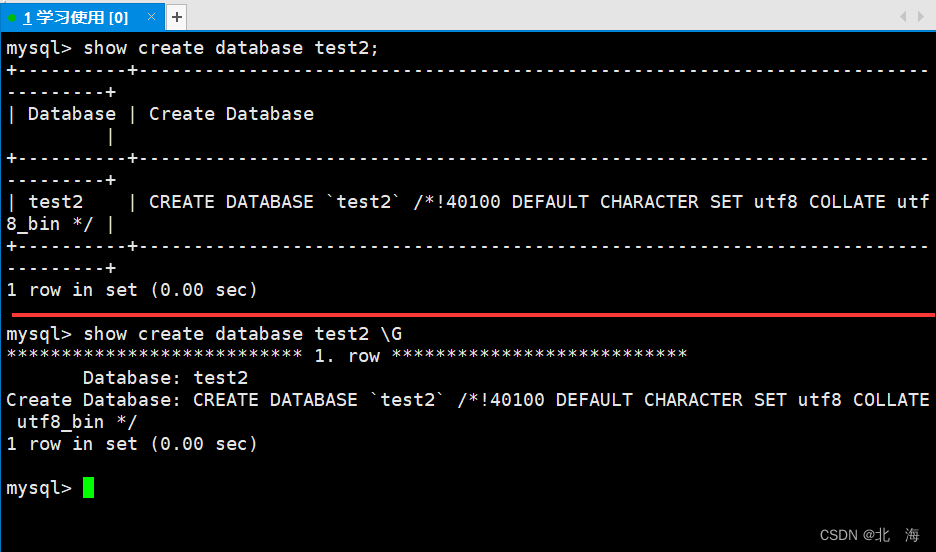
Task: Click the CSDN @北海 watermark
Action: 870,535
